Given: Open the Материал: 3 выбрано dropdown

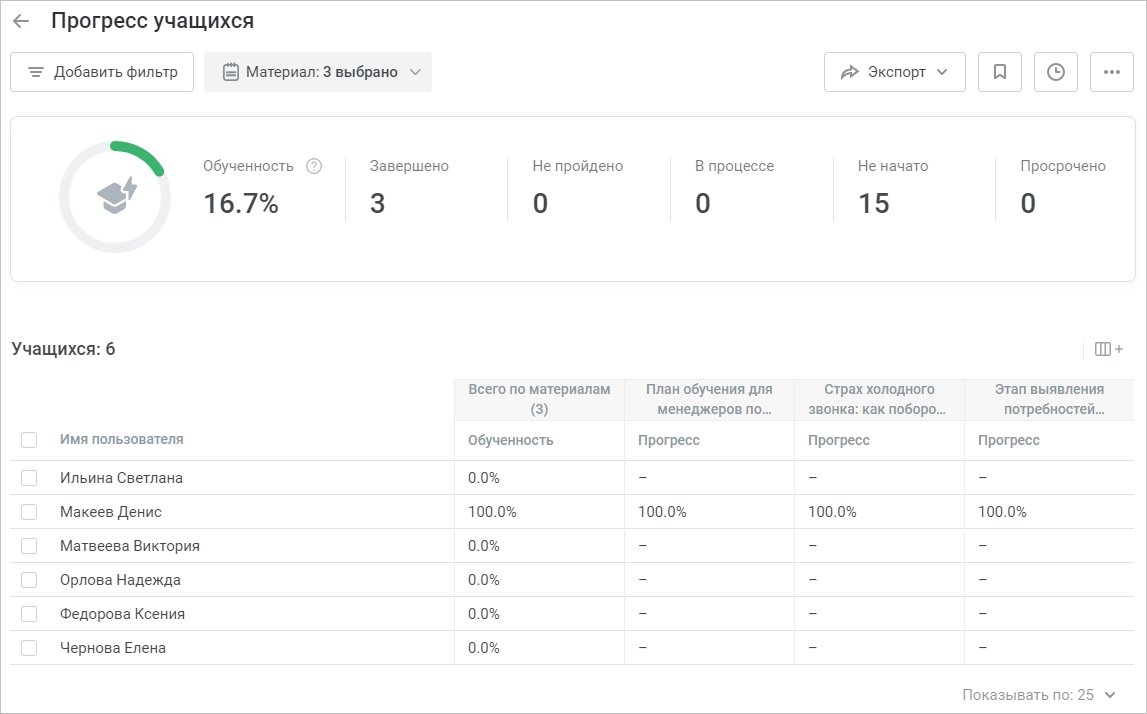Looking at the screenshot, I should 317,72.
